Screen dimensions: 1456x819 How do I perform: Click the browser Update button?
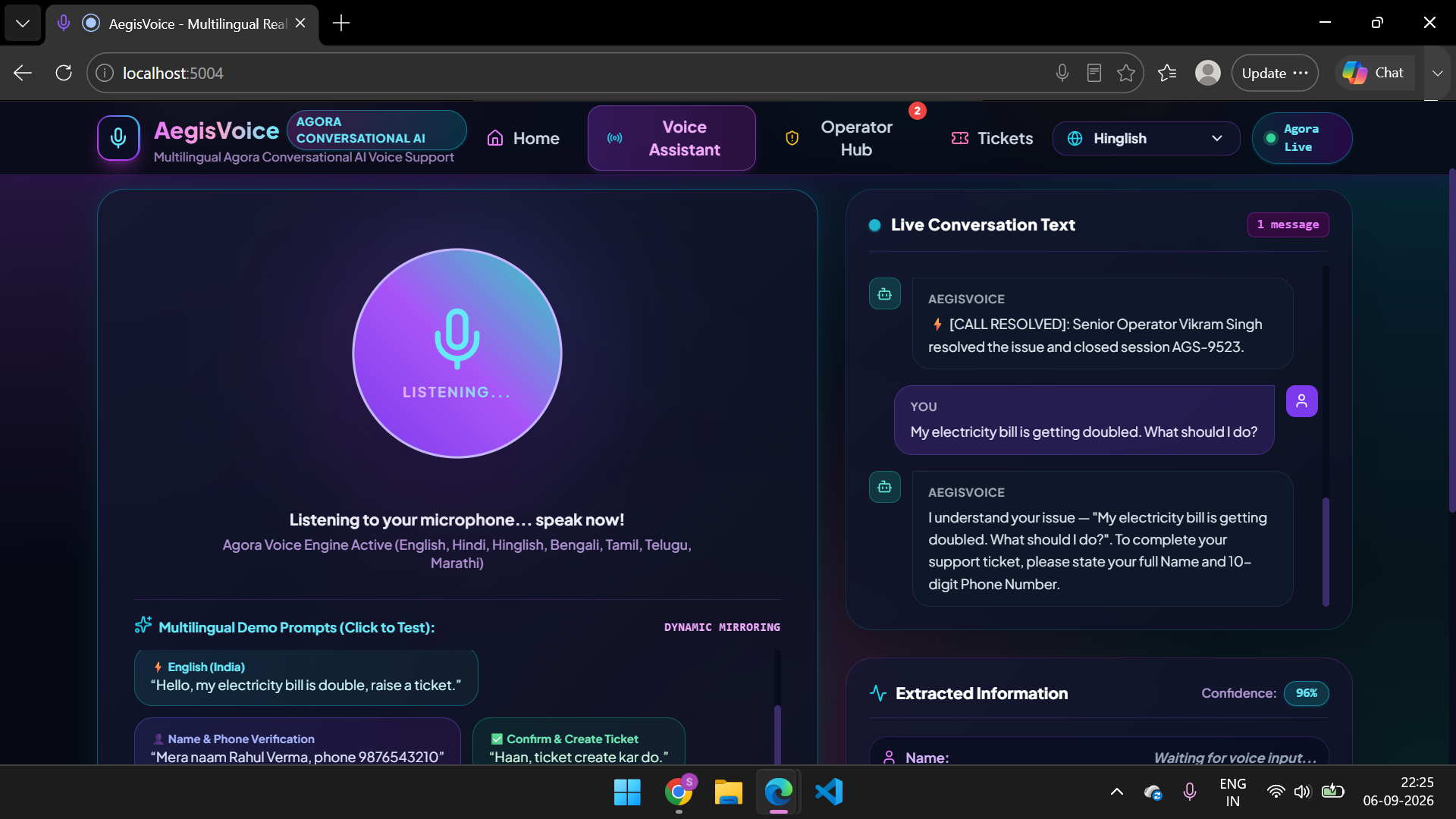click(1274, 73)
